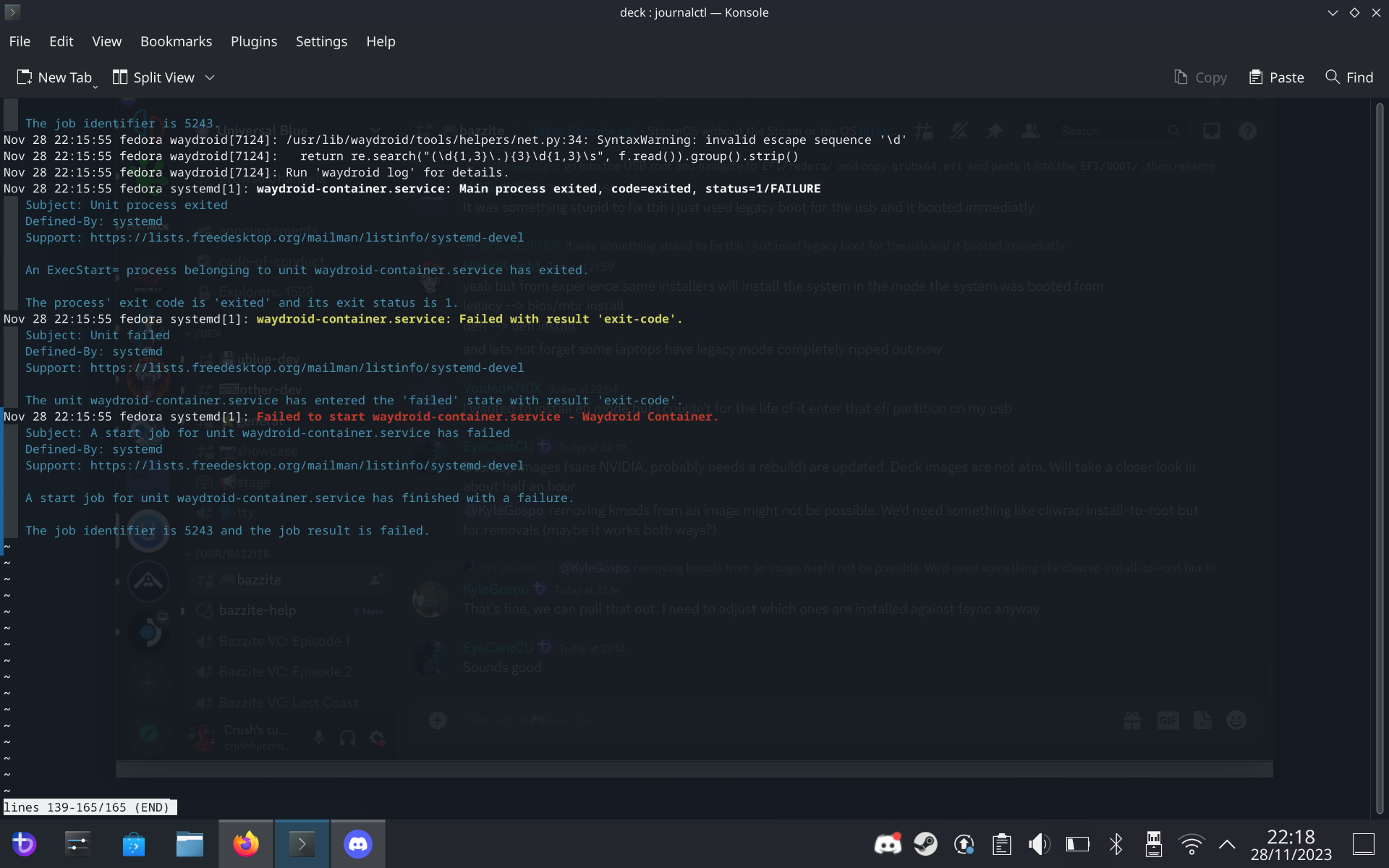Click the clock showing 22:18
This screenshot has height=868, width=1389.
tap(1291, 845)
